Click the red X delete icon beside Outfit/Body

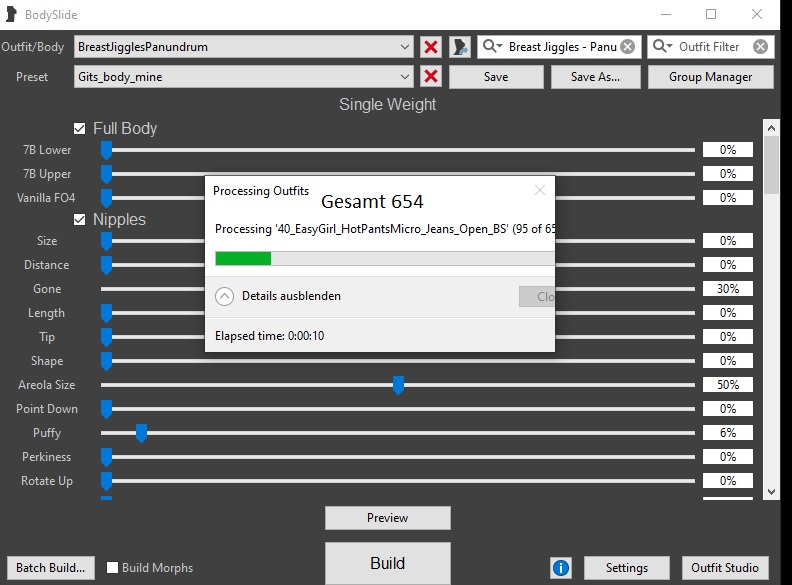pos(431,47)
